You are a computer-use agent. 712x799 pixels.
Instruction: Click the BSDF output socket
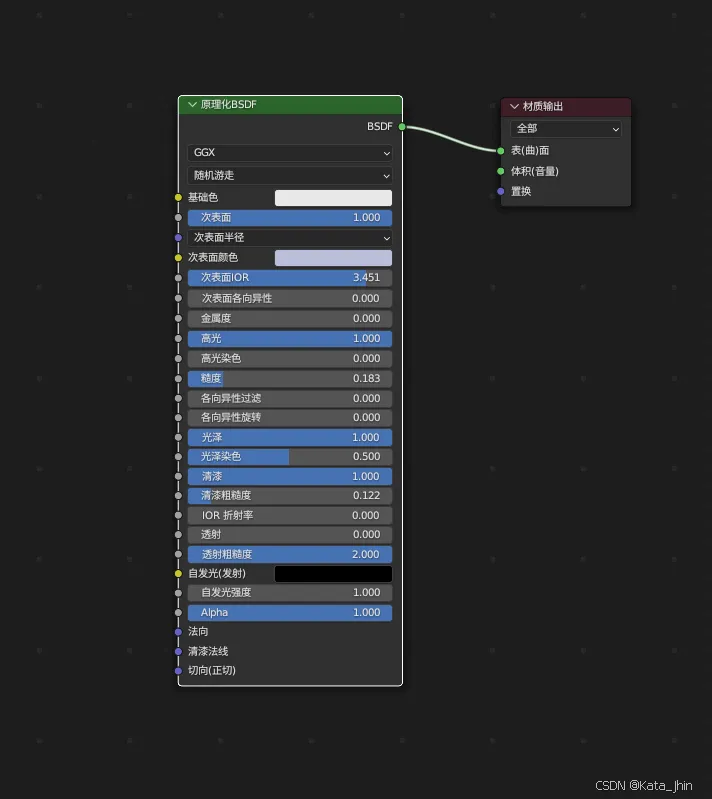[402, 127]
